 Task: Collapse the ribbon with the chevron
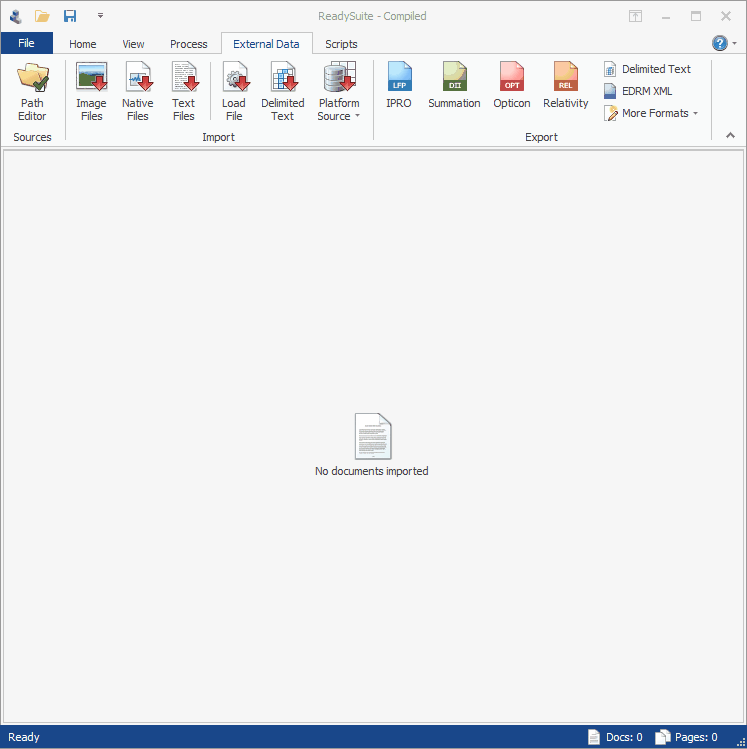point(730,135)
